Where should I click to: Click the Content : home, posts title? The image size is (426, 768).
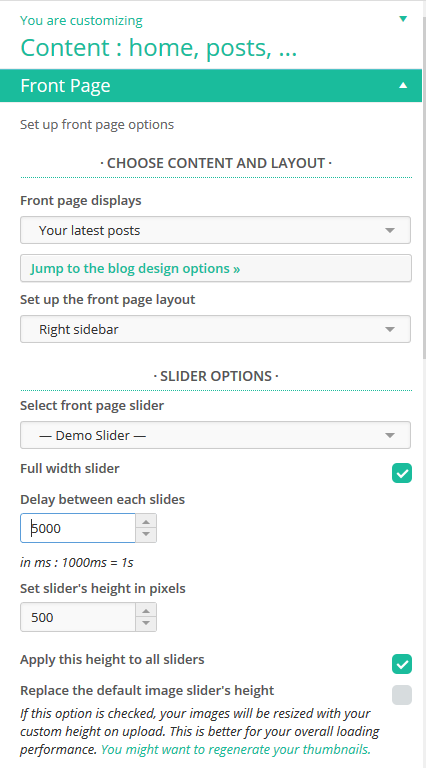pos(159,48)
